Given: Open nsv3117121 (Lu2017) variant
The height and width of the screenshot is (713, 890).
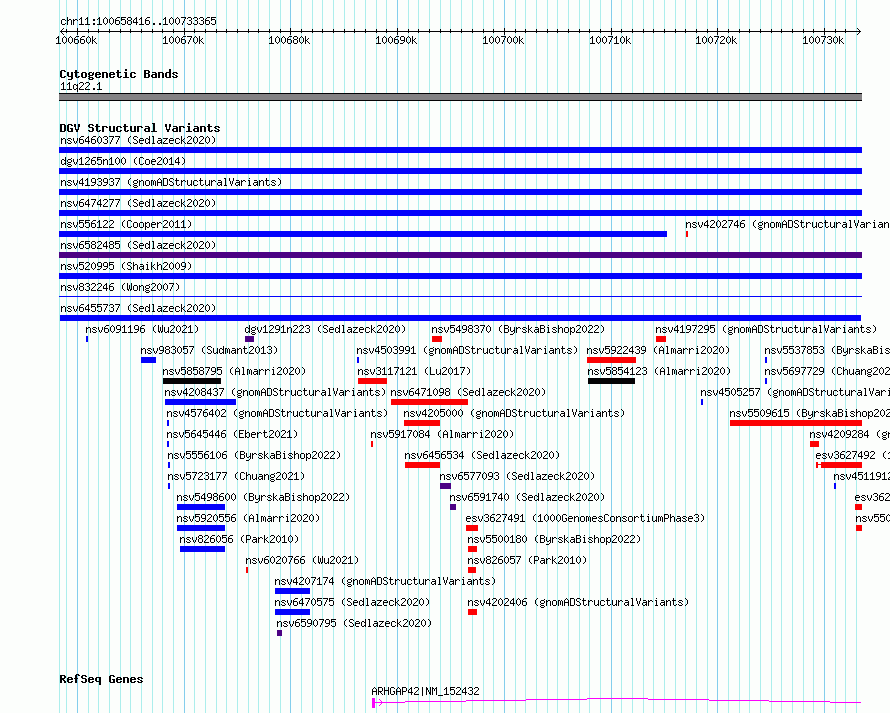Looking at the screenshot, I should click(x=414, y=371).
